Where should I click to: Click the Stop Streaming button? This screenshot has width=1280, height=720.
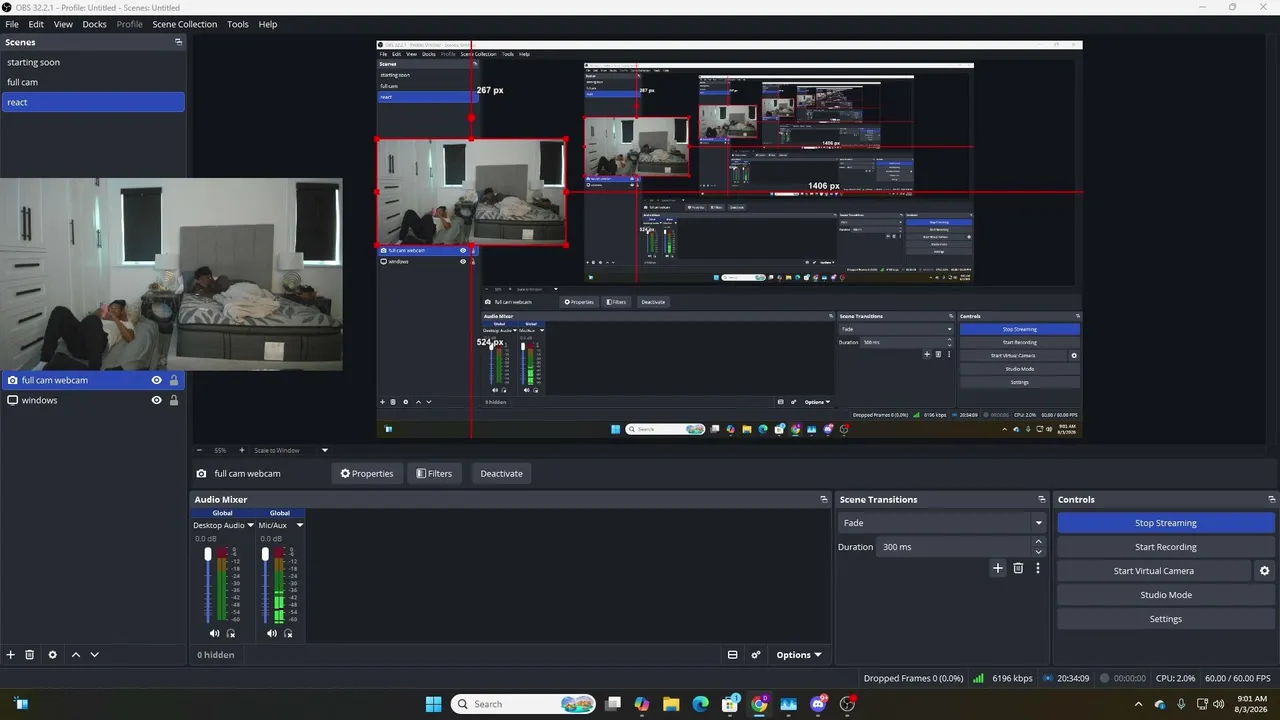[x=1166, y=523]
